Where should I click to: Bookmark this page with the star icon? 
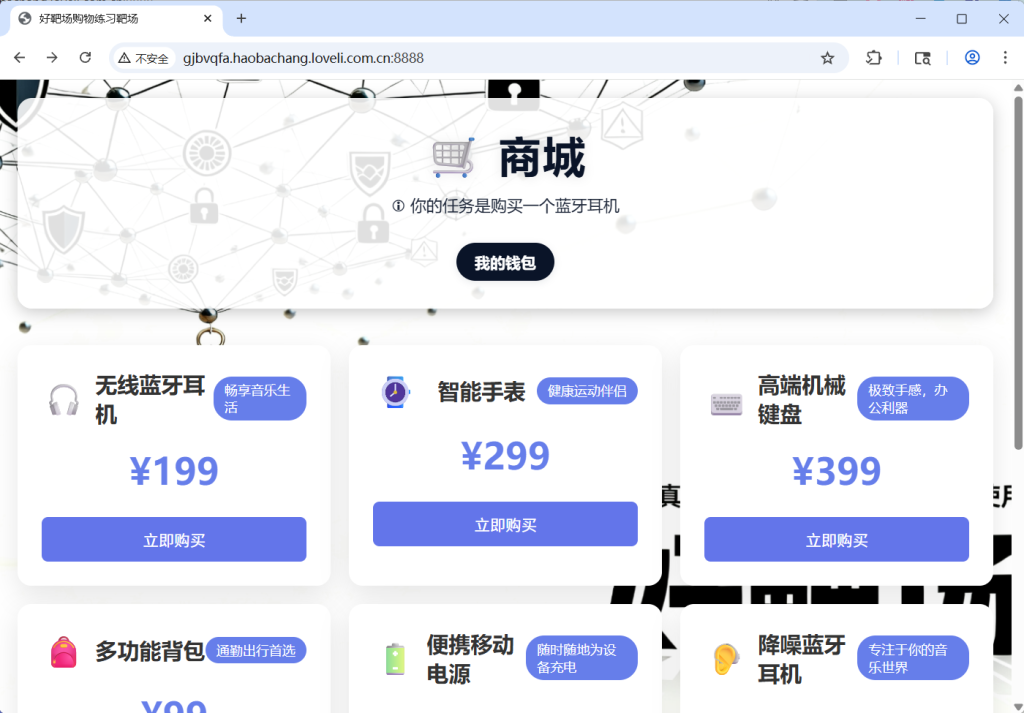point(827,58)
